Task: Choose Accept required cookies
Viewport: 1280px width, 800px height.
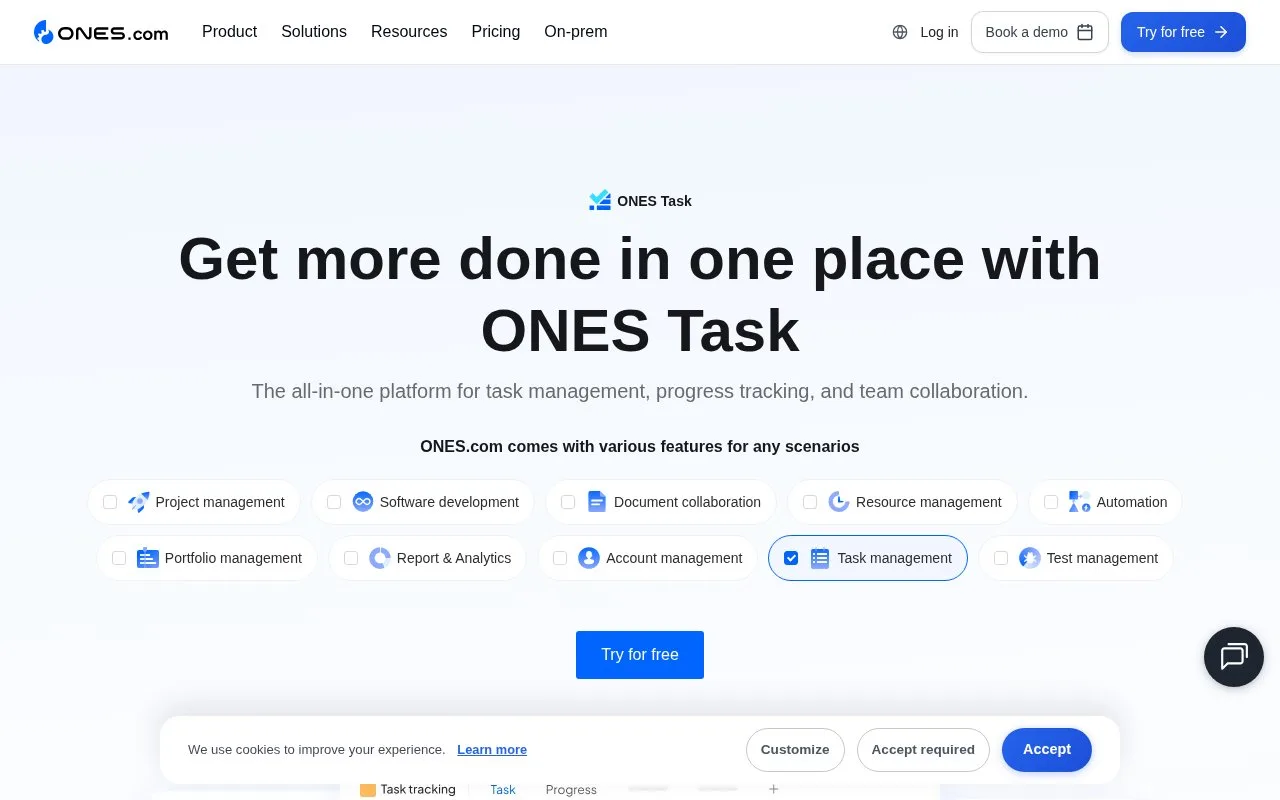Action: coord(923,750)
